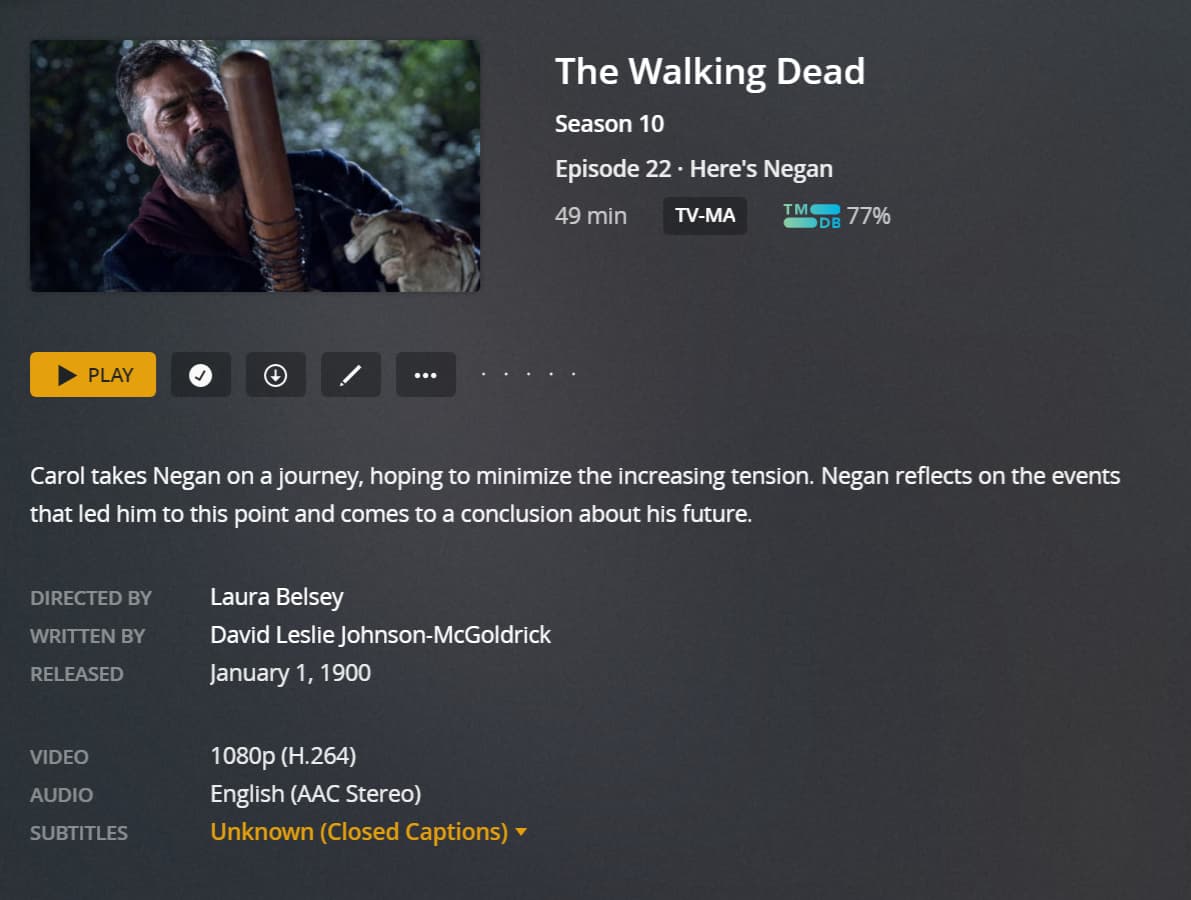Click the download episode icon
This screenshot has width=1191, height=900.
point(276,374)
